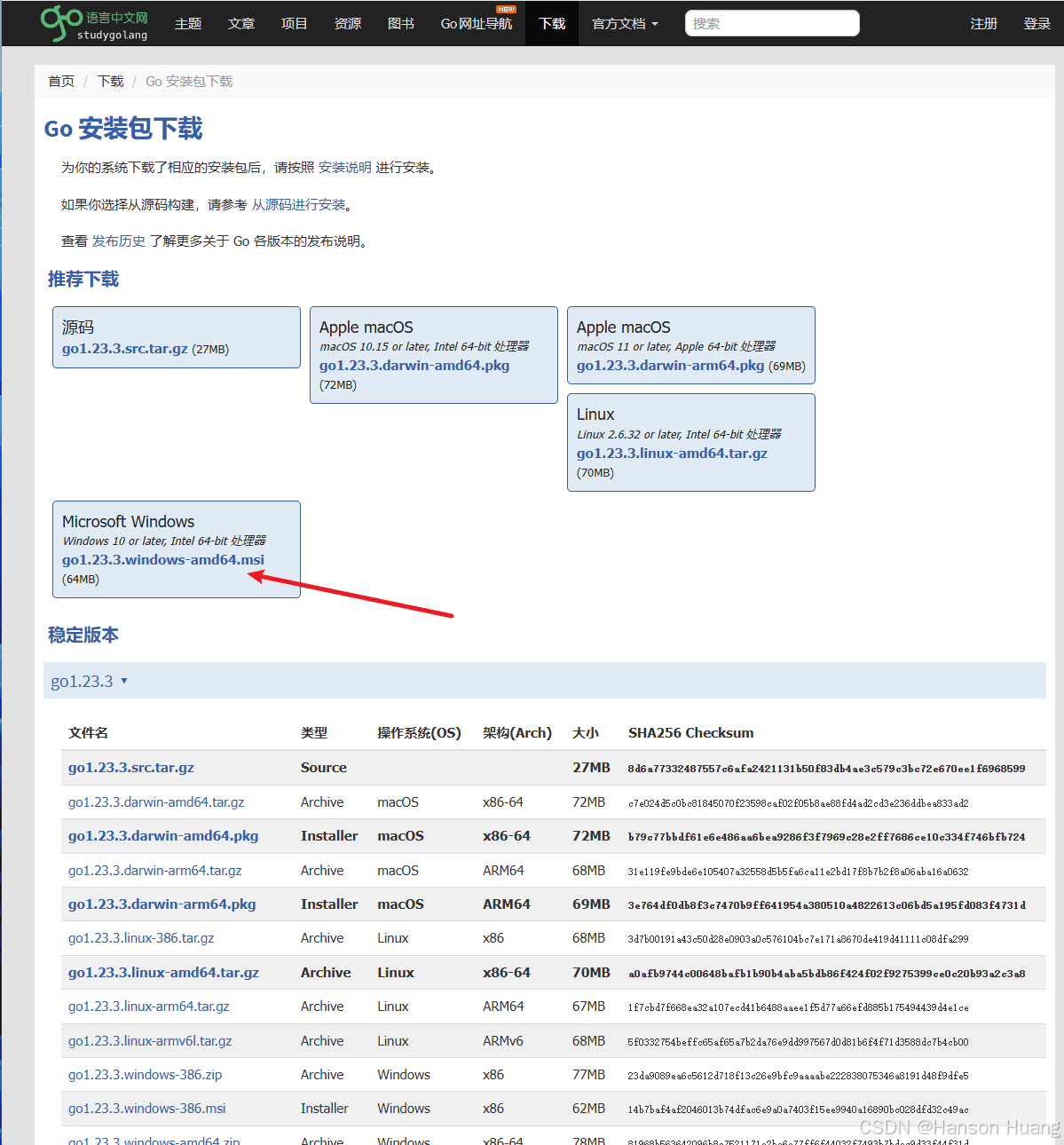Click go1.23.3.linux-amd64.tar.gz in the file table
The width and height of the screenshot is (1064, 1145).
coord(164,973)
